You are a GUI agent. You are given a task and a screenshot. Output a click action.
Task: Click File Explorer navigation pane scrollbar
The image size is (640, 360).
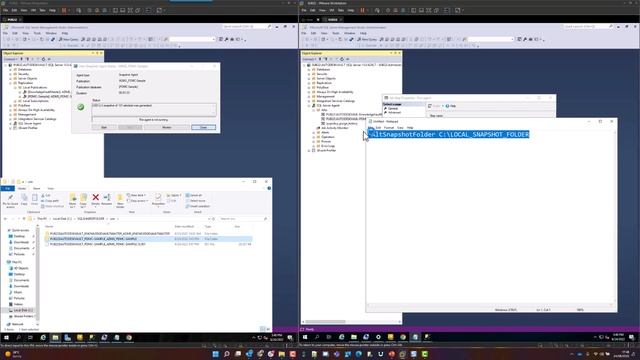(x=38, y=273)
